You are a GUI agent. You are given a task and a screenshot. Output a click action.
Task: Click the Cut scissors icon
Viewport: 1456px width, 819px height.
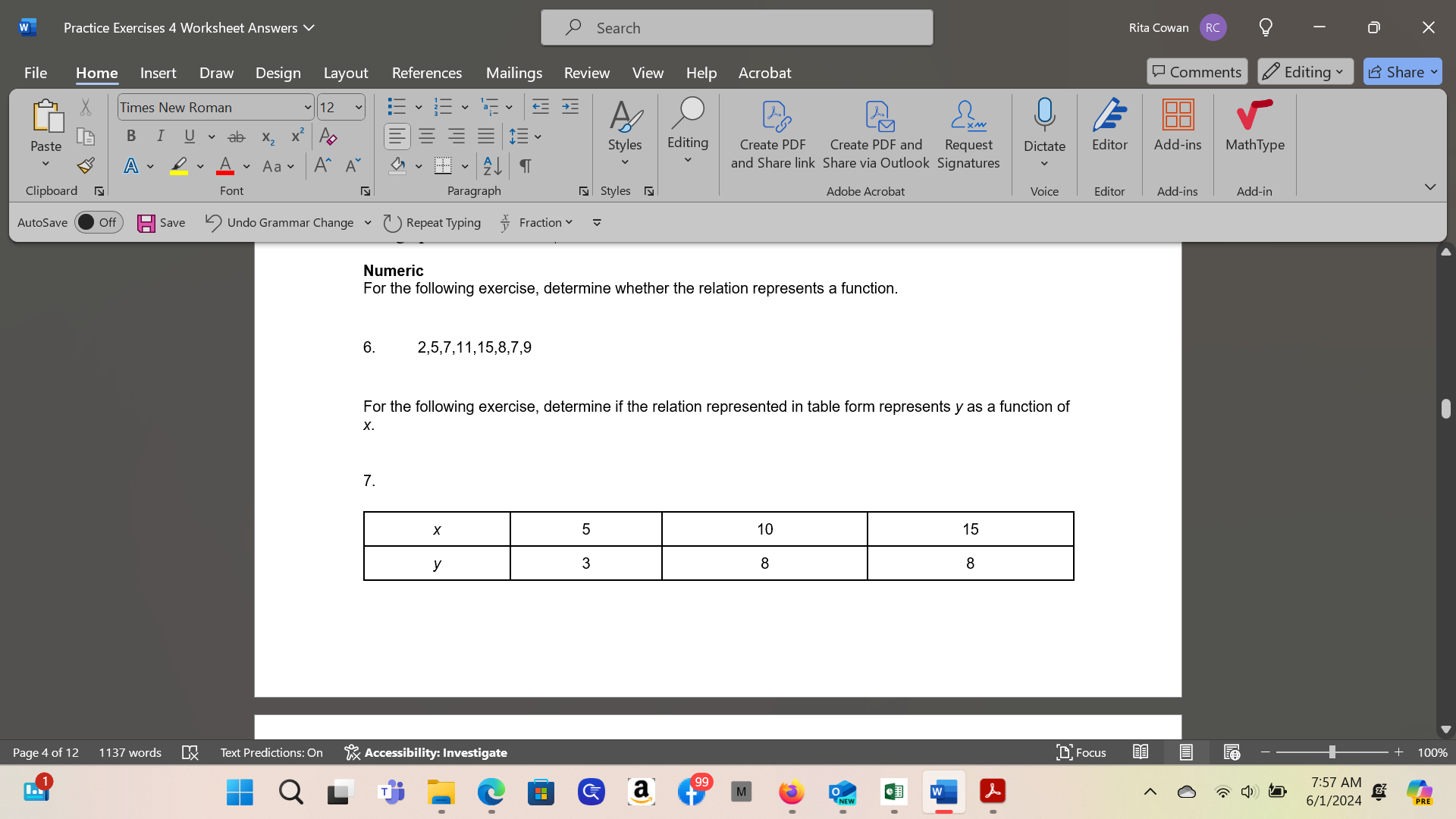click(86, 108)
